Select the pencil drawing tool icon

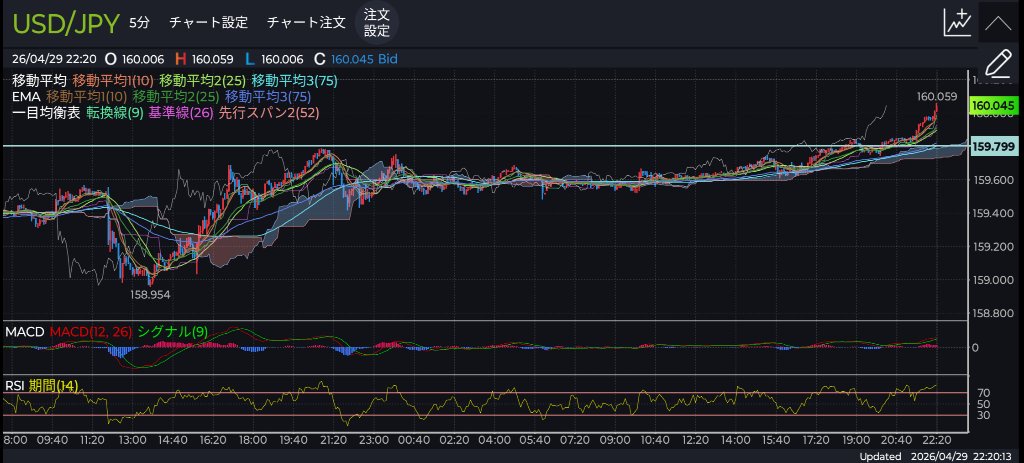click(x=997, y=65)
